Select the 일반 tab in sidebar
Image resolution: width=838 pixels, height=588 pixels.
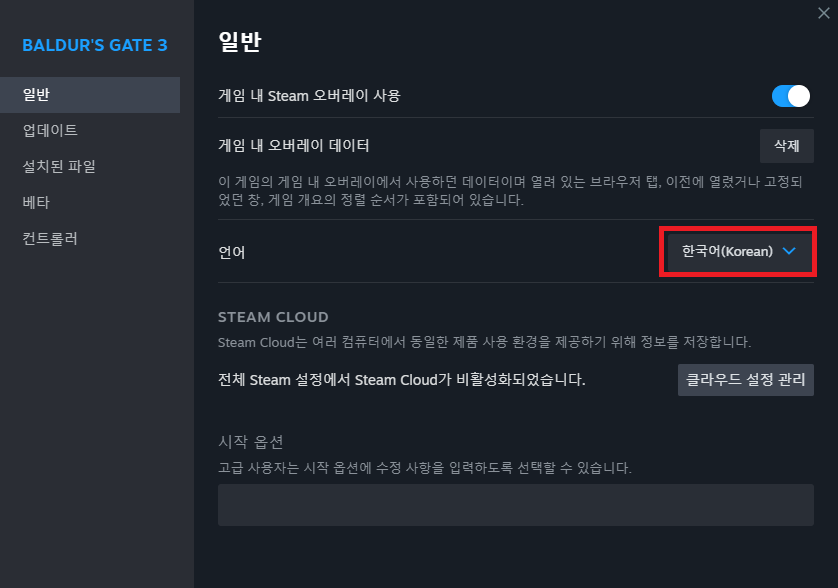coord(90,95)
